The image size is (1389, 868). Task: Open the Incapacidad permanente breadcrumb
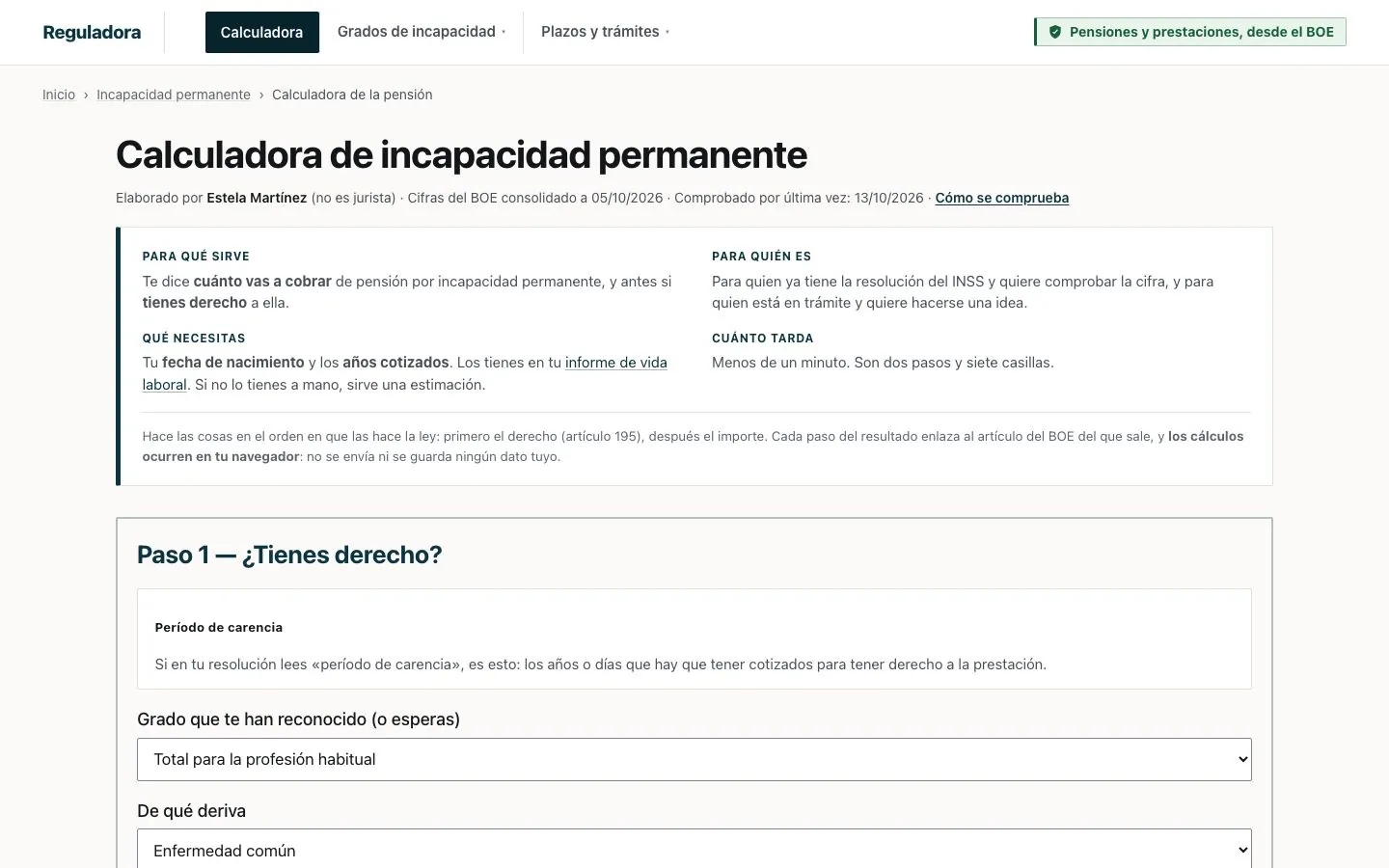click(x=174, y=95)
